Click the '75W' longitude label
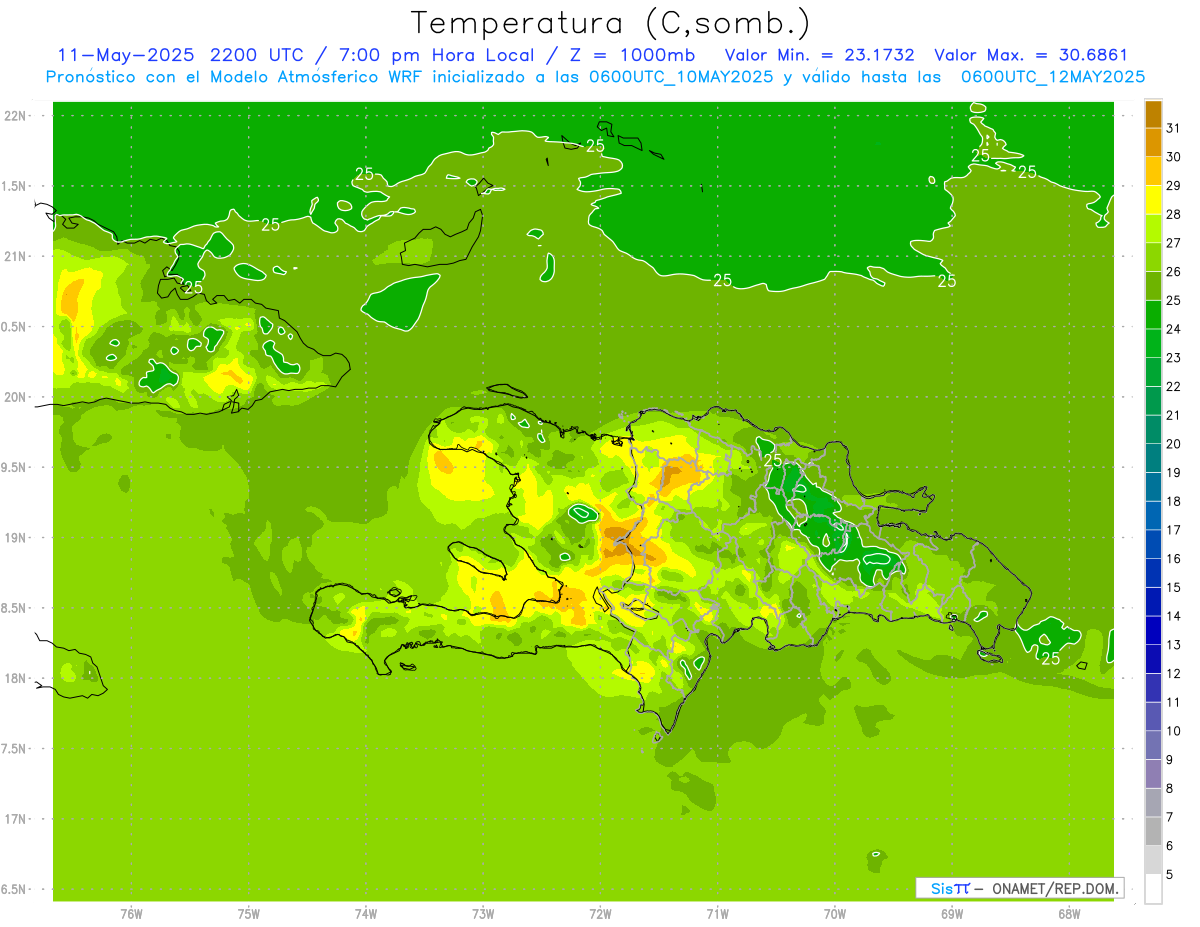This screenshot has height=927, width=1200. click(249, 914)
